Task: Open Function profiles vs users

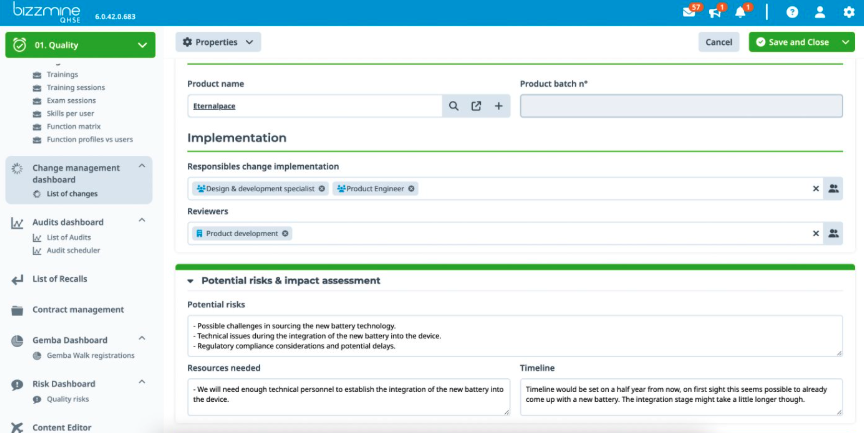Action: click(89, 139)
